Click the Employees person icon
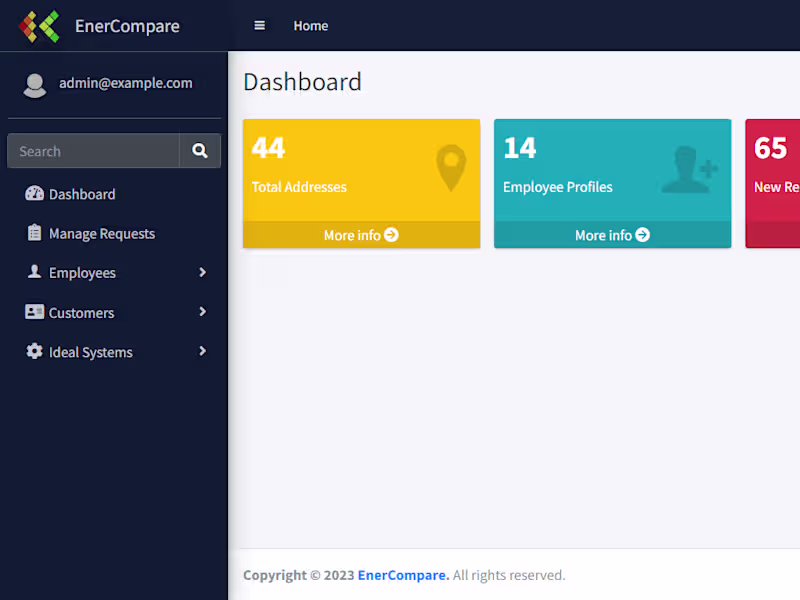Image resolution: width=800 pixels, height=600 pixels. tap(34, 272)
